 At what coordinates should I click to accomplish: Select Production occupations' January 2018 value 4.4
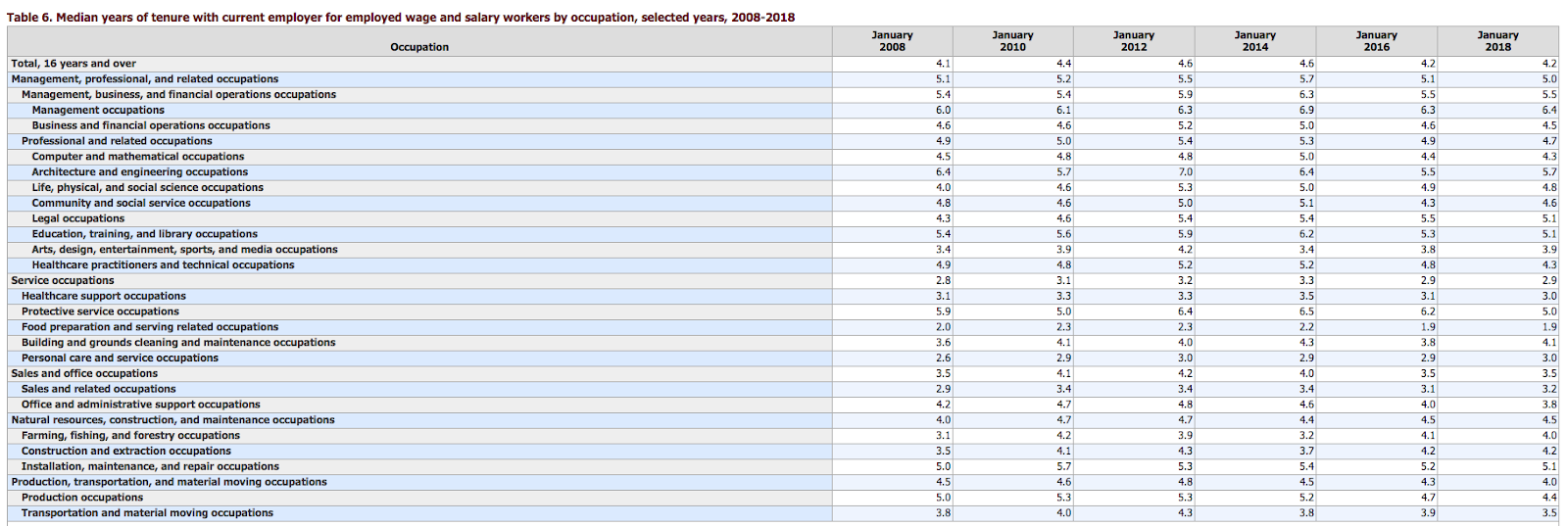coord(1548,498)
